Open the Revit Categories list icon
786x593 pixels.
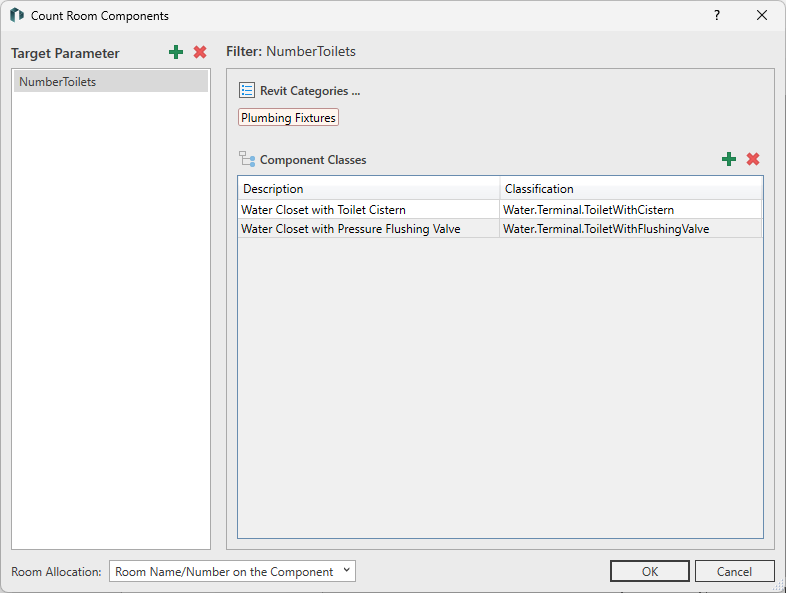(x=247, y=91)
